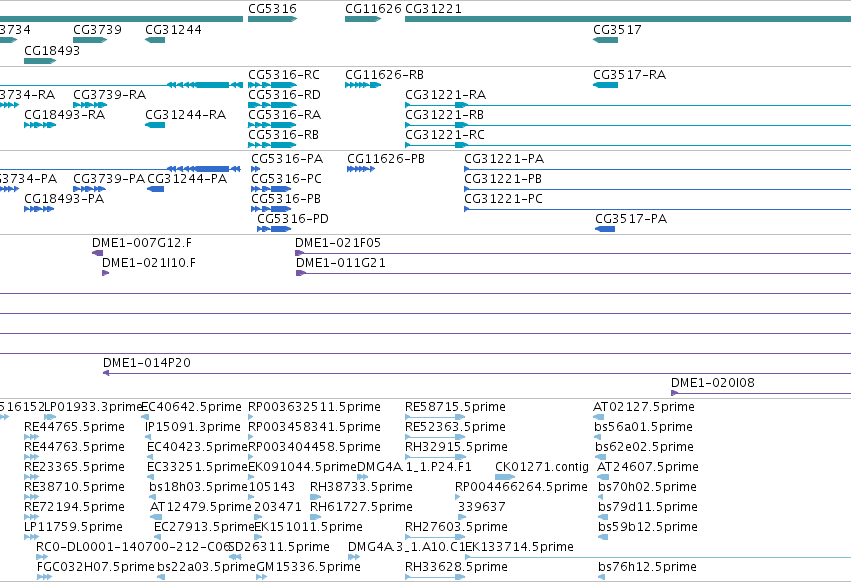Image resolution: width=851 pixels, height=582 pixels.
Task: Click protein CG31221-PB label
Action: point(503,179)
